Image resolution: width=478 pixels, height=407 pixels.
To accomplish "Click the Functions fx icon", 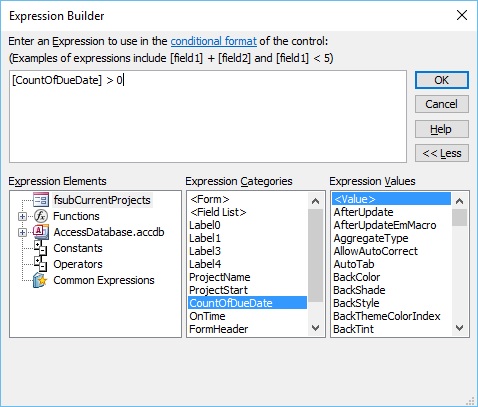I will (x=41, y=216).
